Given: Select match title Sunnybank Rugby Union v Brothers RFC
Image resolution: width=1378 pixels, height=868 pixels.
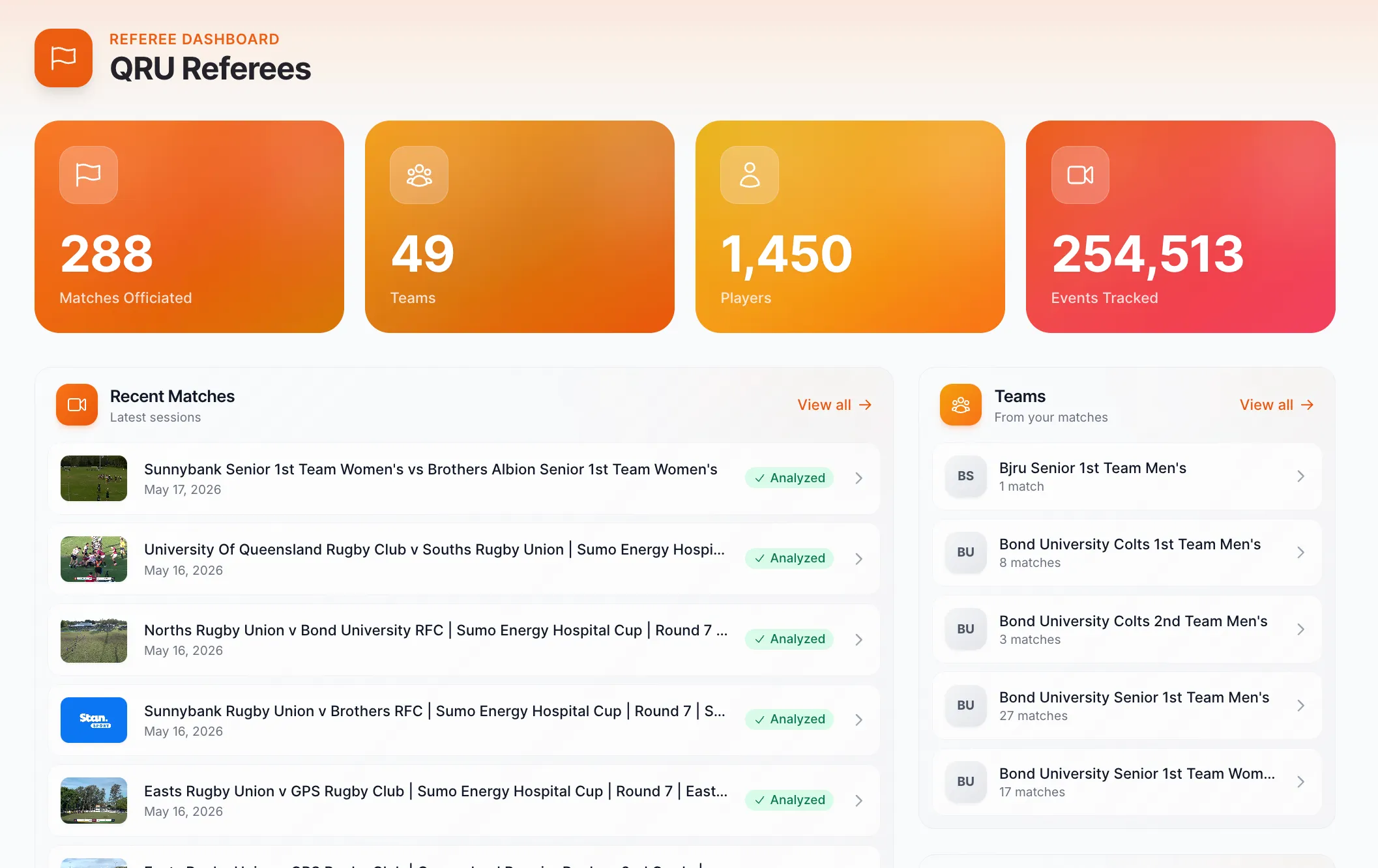Looking at the screenshot, I should click(435, 711).
